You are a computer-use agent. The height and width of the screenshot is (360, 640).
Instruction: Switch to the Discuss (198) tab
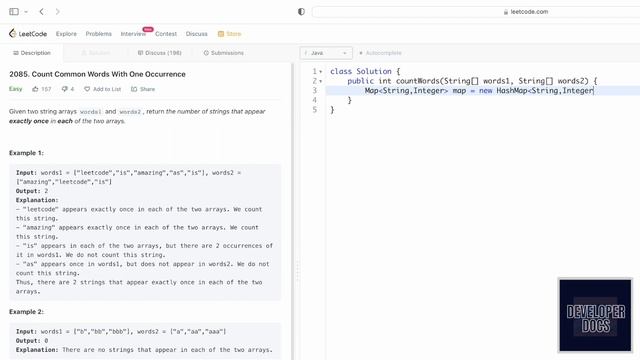(x=160, y=53)
